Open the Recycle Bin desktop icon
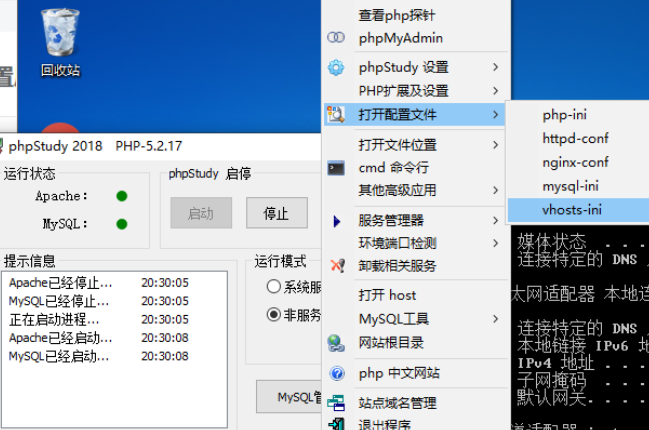The width and height of the screenshot is (649, 430). pos(60,43)
